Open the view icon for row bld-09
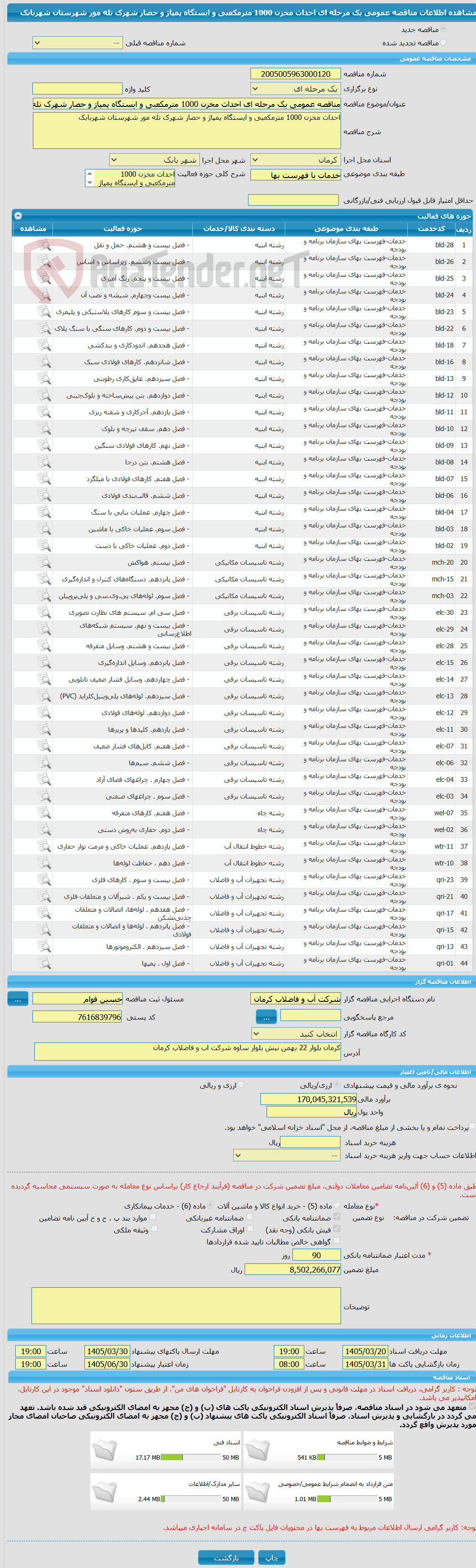The image size is (476, 1568). point(44,445)
